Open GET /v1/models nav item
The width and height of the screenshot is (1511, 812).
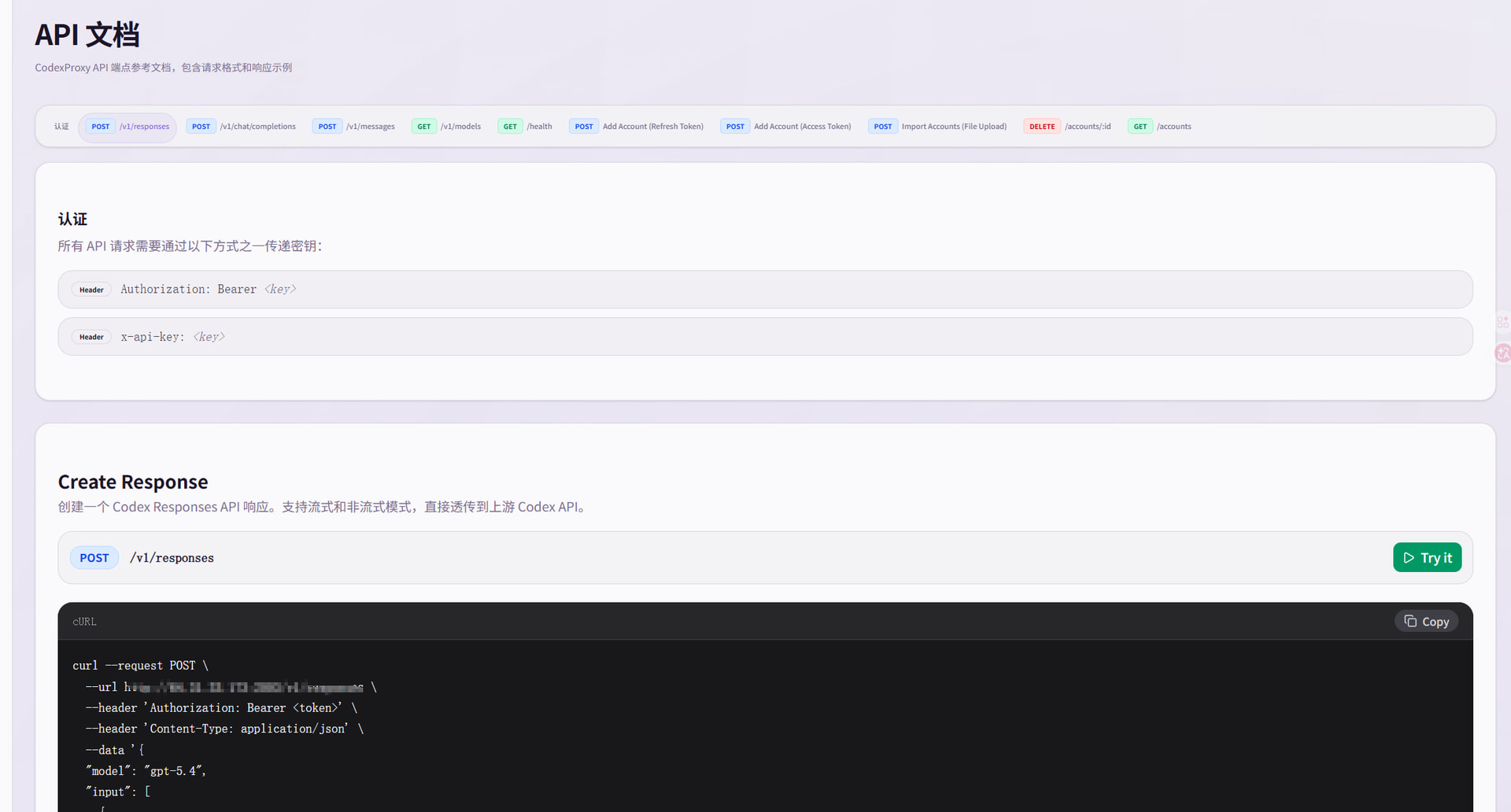[446, 127]
